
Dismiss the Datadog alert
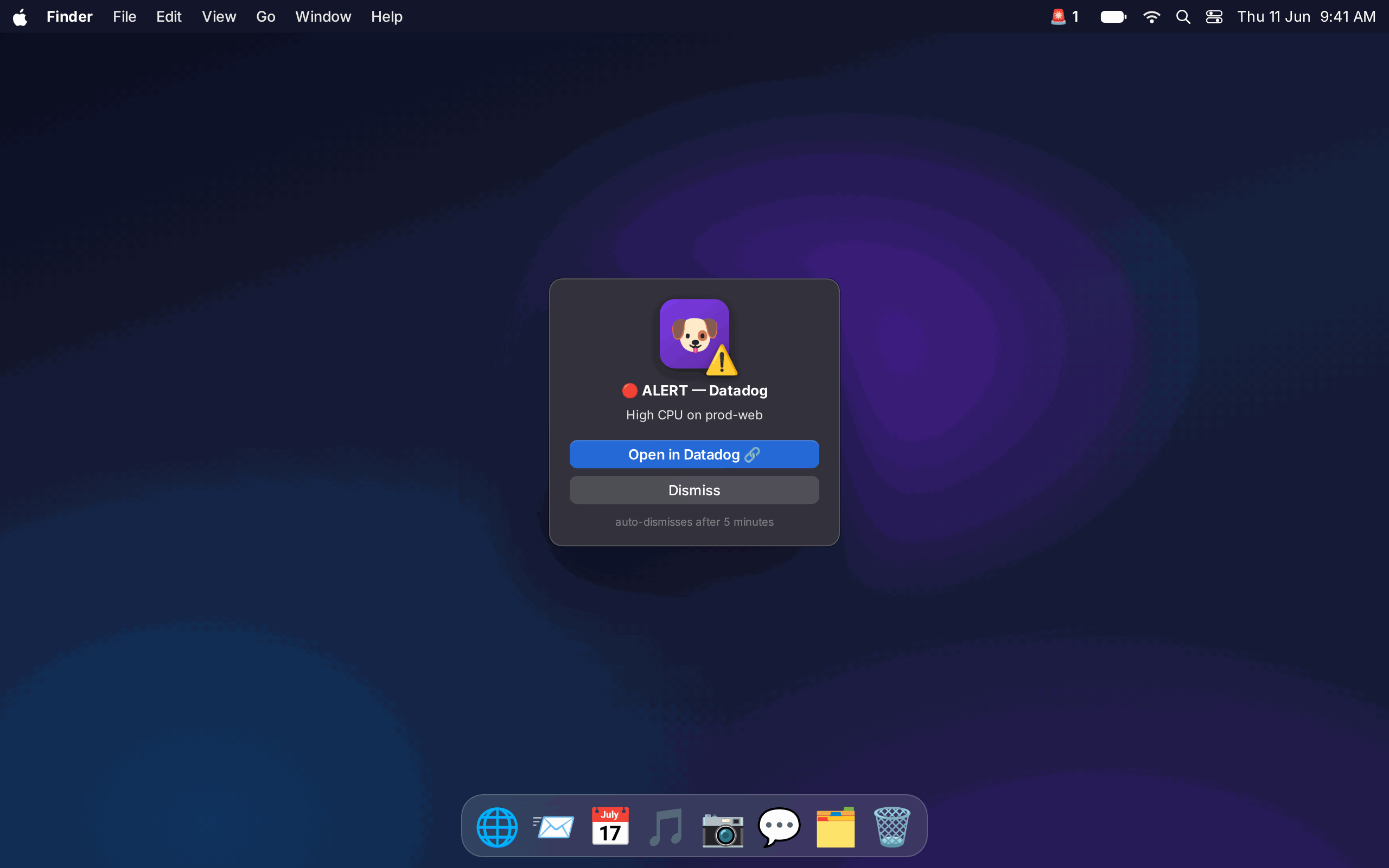[694, 490]
